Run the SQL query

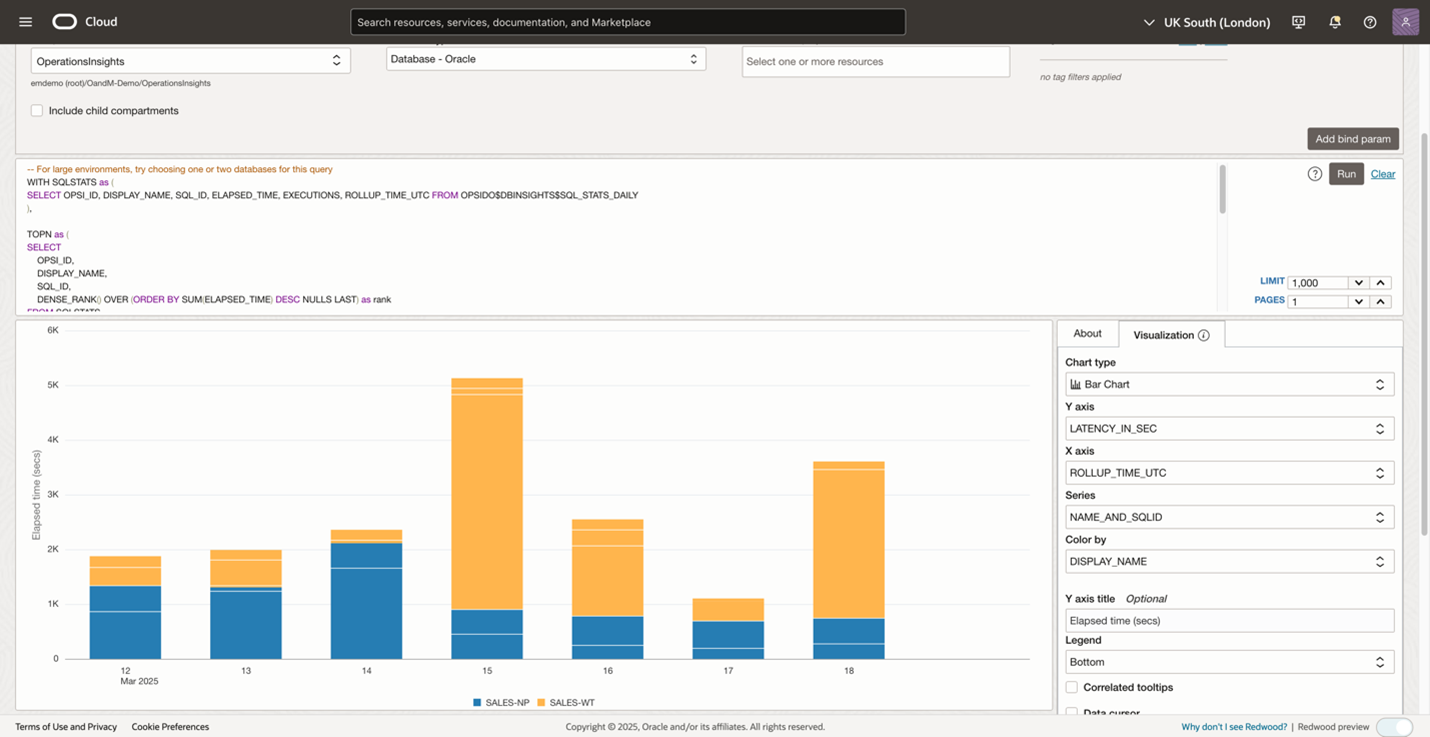1346,174
